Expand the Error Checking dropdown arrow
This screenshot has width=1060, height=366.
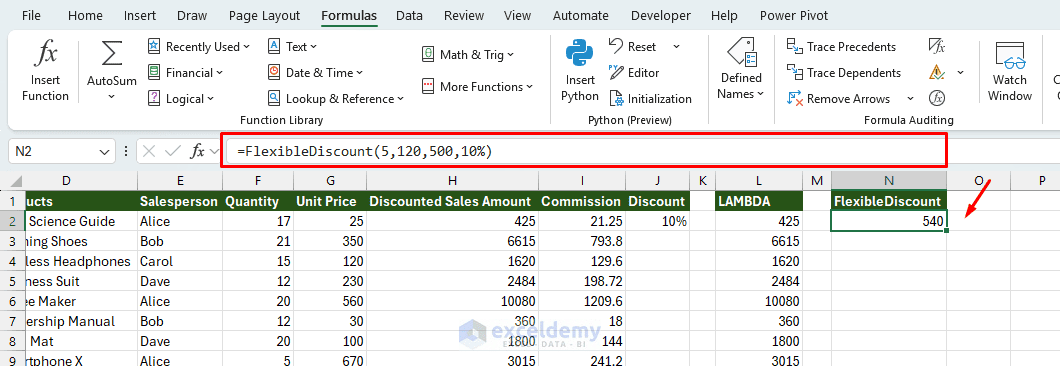pyautogui.click(x=960, y=72)
